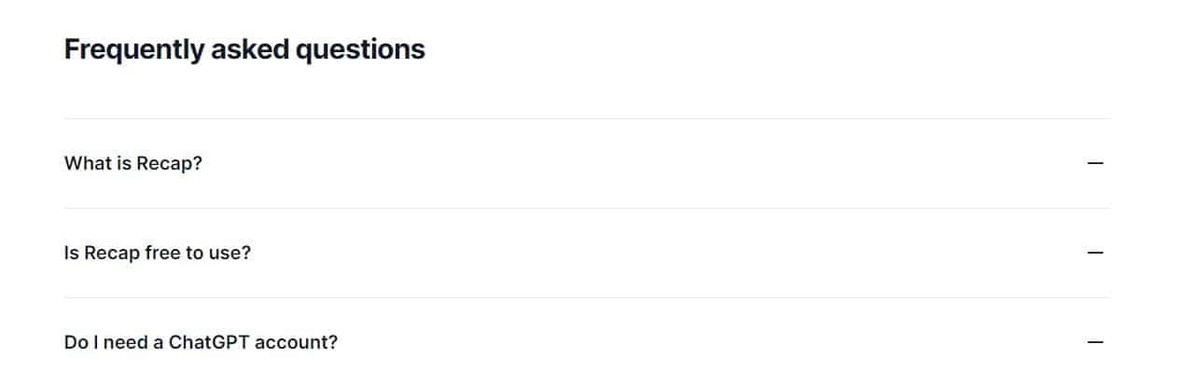1200x386 pixels.
Task: Open Do I need a ChatGPT account? question
Action: [587, 342]
